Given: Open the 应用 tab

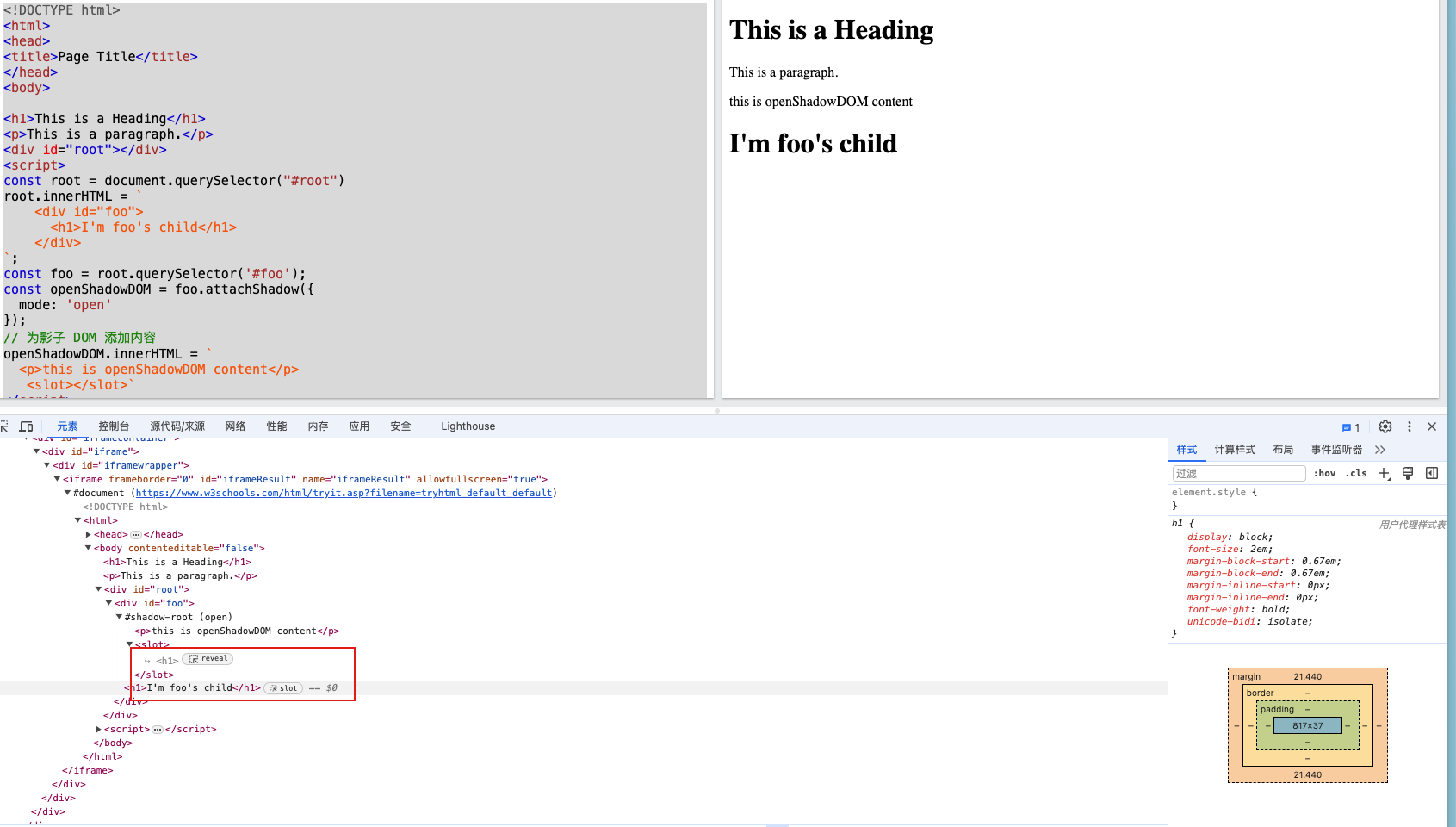Looking at the screenshot, I should tap(360, 426).
